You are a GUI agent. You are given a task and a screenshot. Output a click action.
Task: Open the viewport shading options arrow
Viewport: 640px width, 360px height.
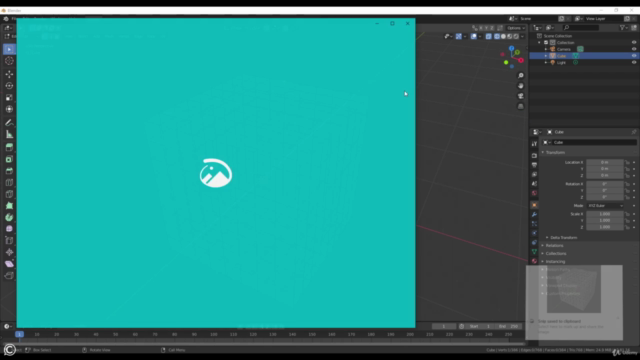[522, 36]
